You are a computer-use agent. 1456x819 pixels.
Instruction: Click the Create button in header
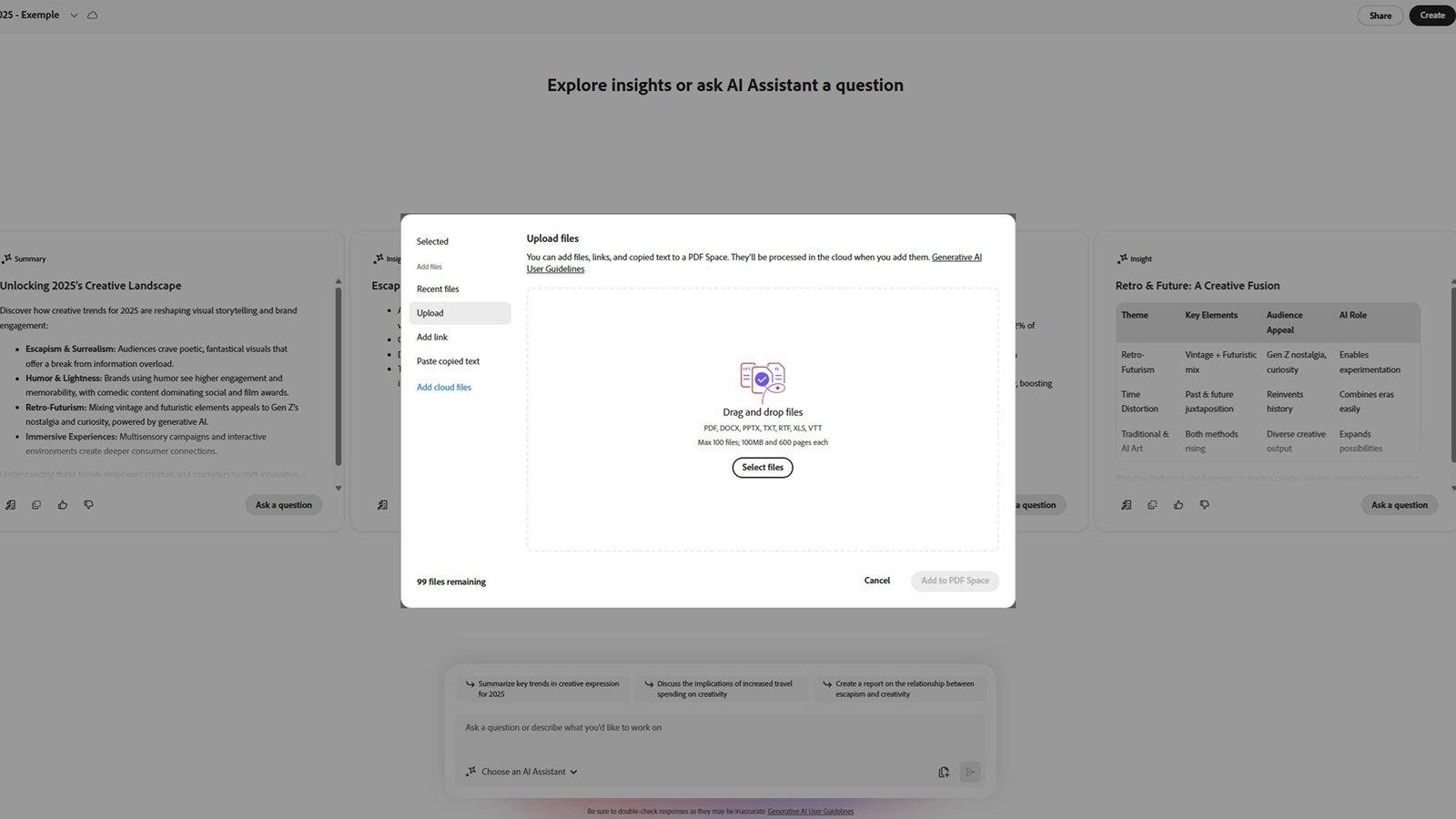coord(1432,15)
